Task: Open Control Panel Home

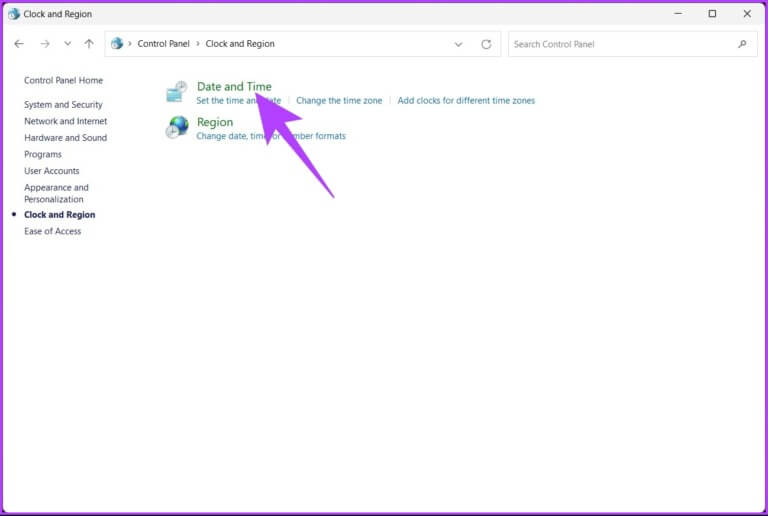Action: click(x=63, y=80)
